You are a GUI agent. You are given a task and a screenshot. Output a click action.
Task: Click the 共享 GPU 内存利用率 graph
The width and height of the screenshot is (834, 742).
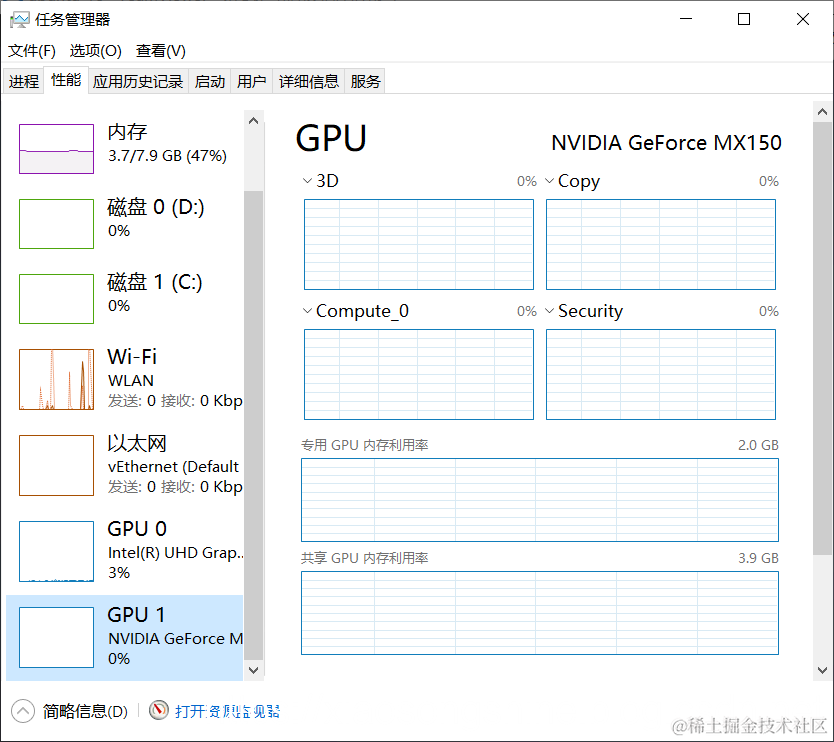pos(540,613)
